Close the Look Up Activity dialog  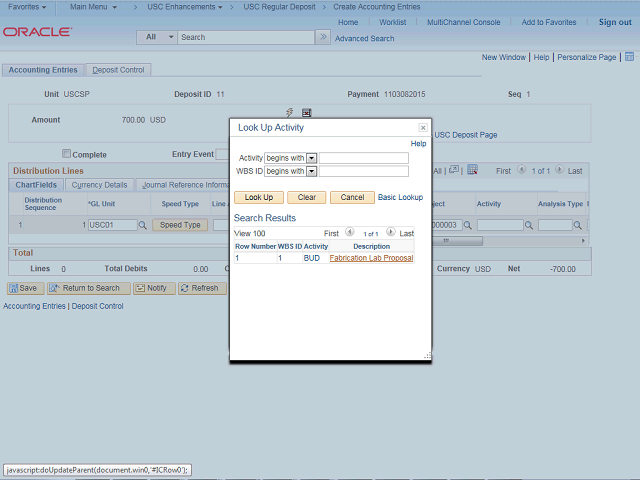(423, 128)
